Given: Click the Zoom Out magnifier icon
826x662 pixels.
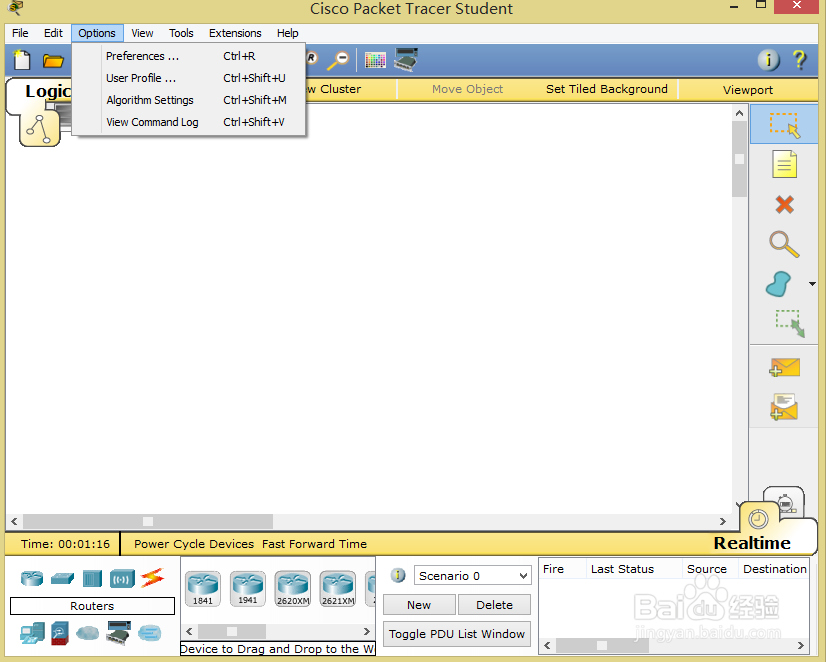Looking at the screenshot, I should pos(338,60).
